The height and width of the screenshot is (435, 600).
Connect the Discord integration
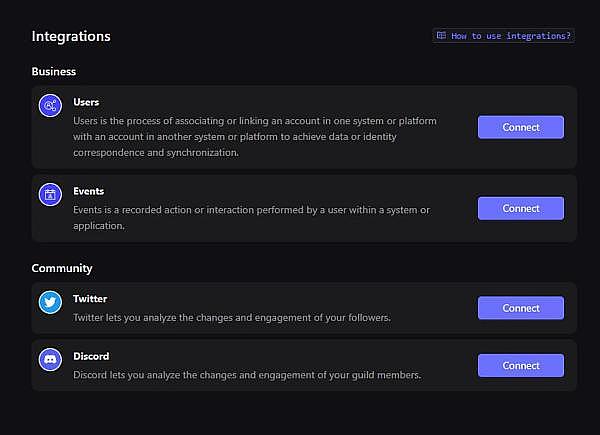(520, 365)
